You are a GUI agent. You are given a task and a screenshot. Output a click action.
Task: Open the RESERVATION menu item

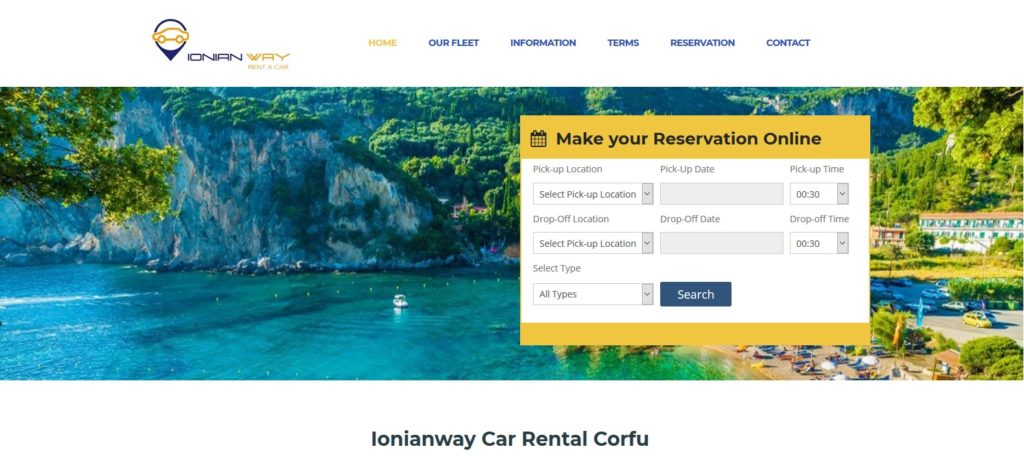pyautogui.click(x=703, y=43)
